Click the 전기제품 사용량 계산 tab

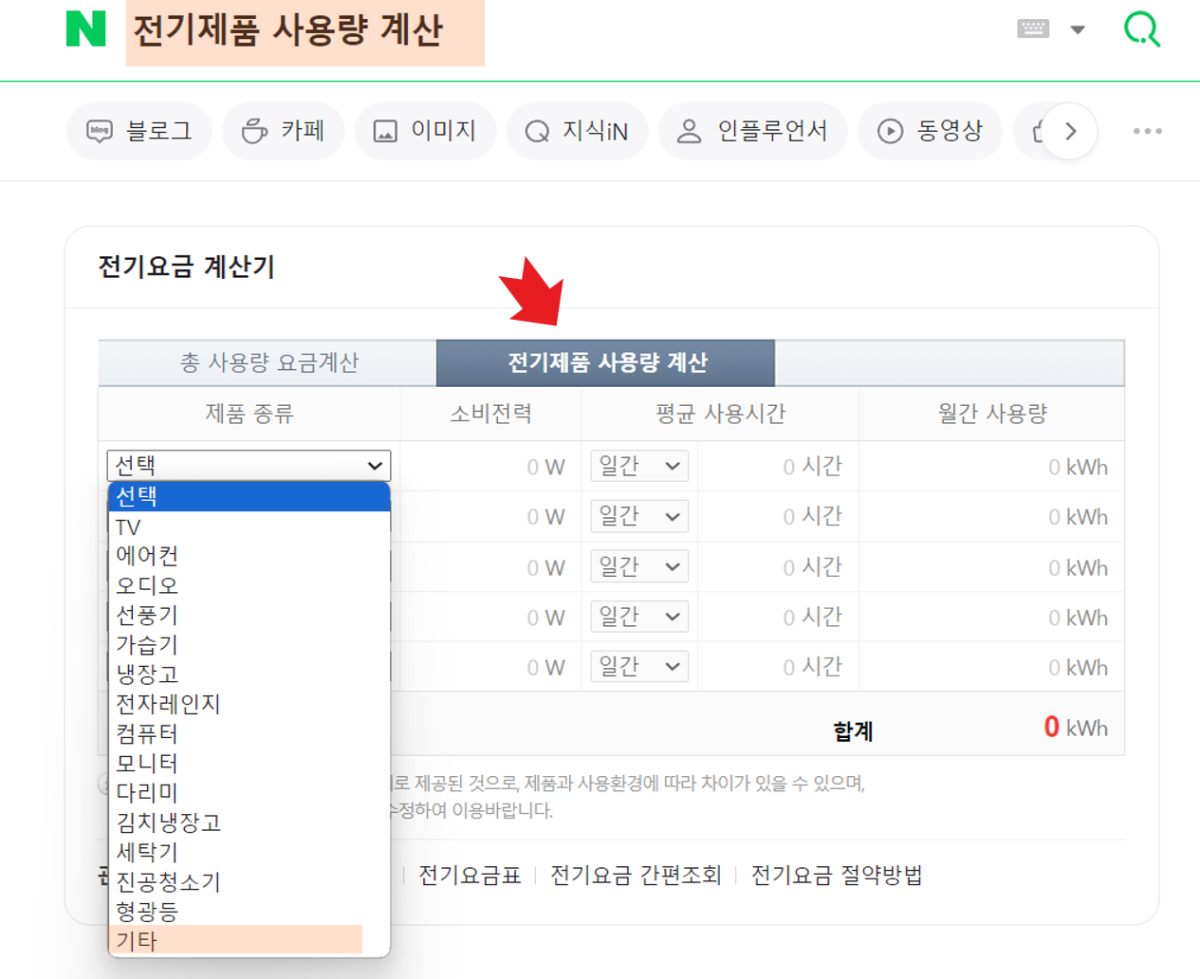(605, 362)
